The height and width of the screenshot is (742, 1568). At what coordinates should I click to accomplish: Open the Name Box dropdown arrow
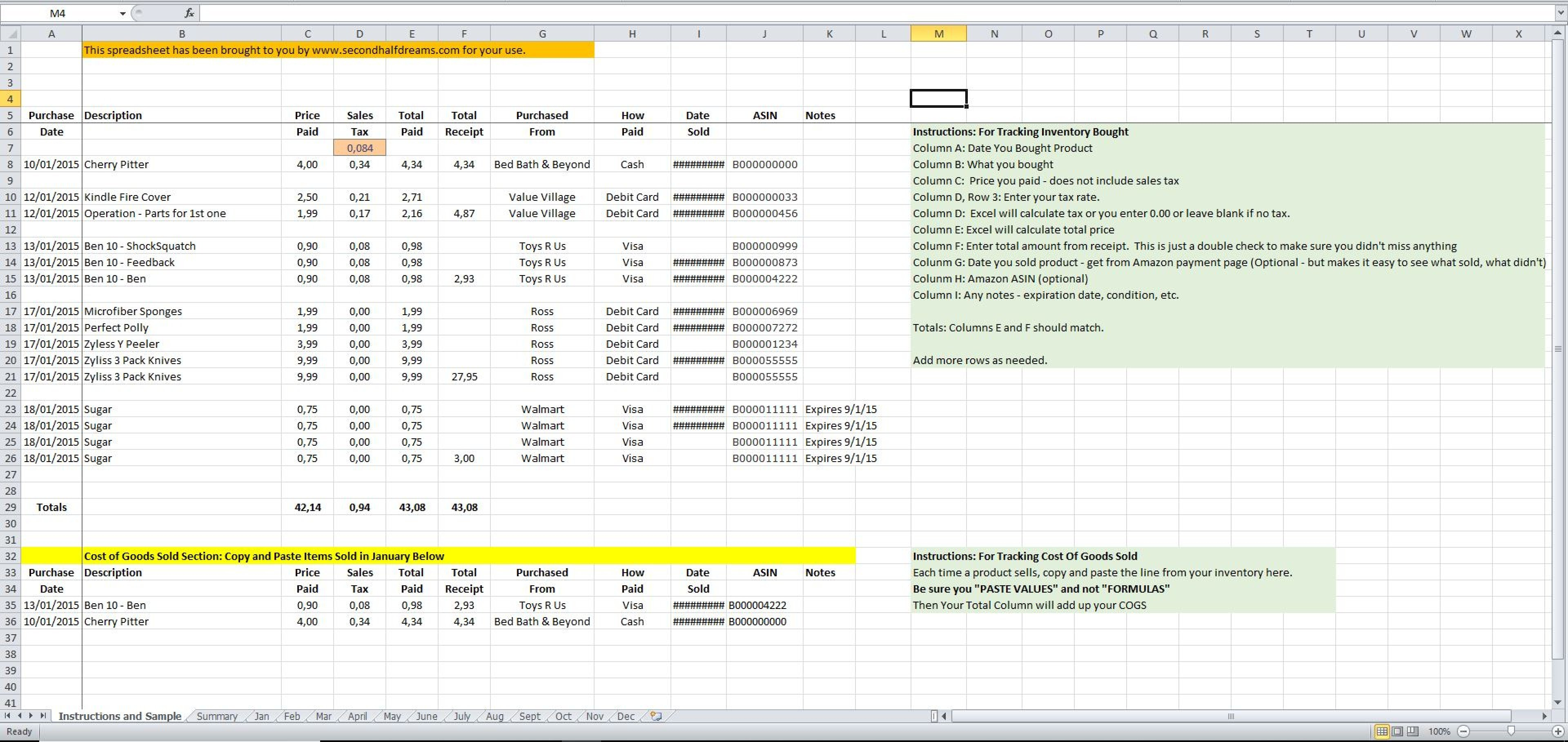tap(122, 13)
